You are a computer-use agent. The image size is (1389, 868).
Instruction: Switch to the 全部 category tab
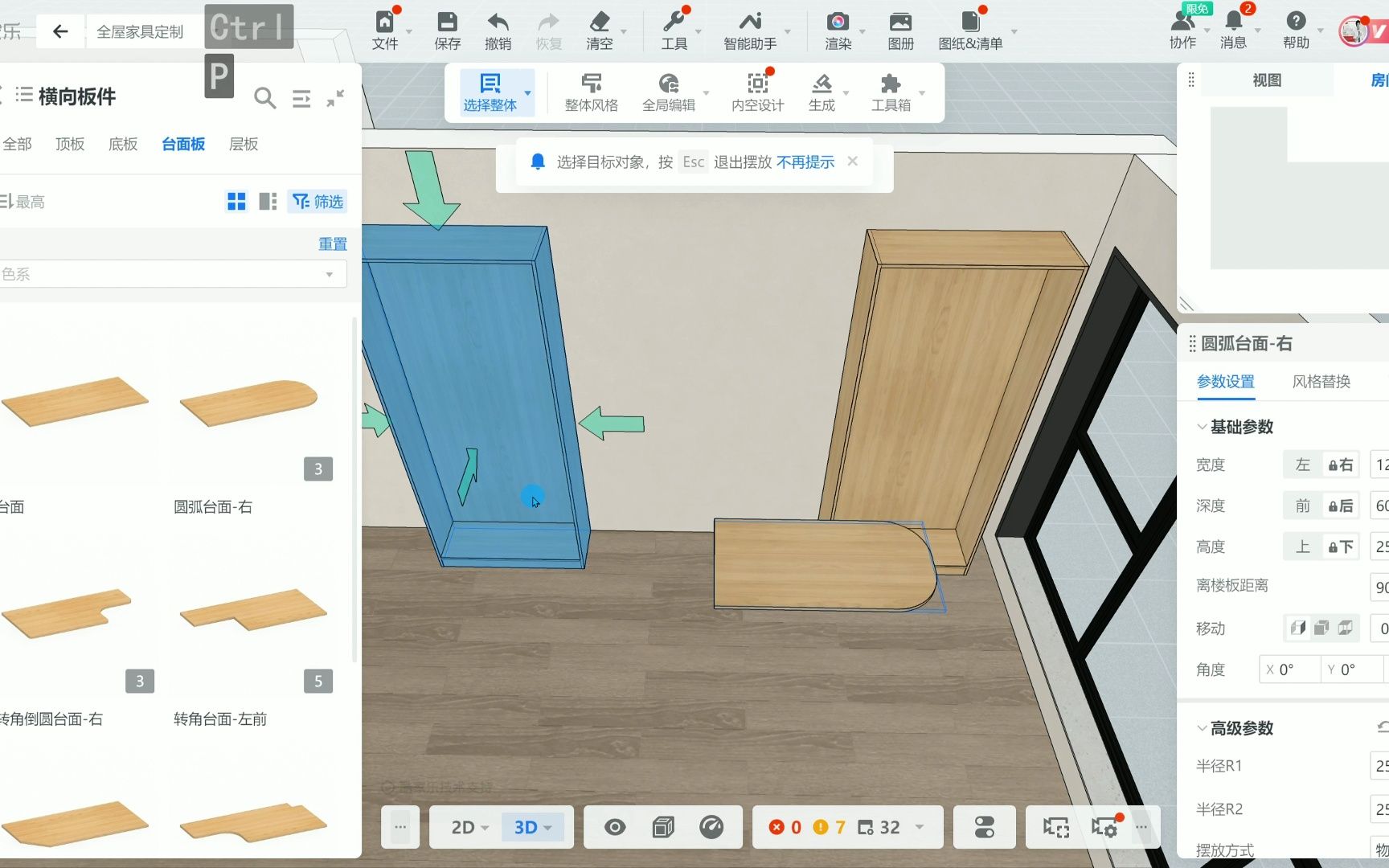coord(17,144)
